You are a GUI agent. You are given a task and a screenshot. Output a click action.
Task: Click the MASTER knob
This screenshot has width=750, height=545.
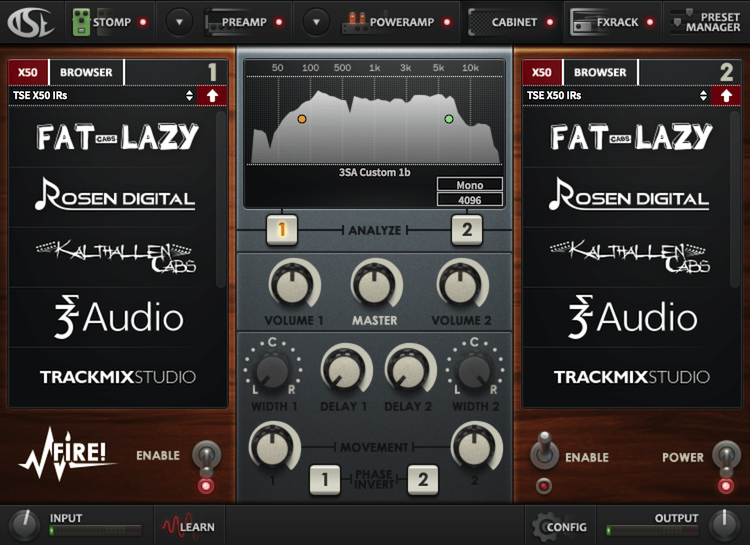point(375,285)
